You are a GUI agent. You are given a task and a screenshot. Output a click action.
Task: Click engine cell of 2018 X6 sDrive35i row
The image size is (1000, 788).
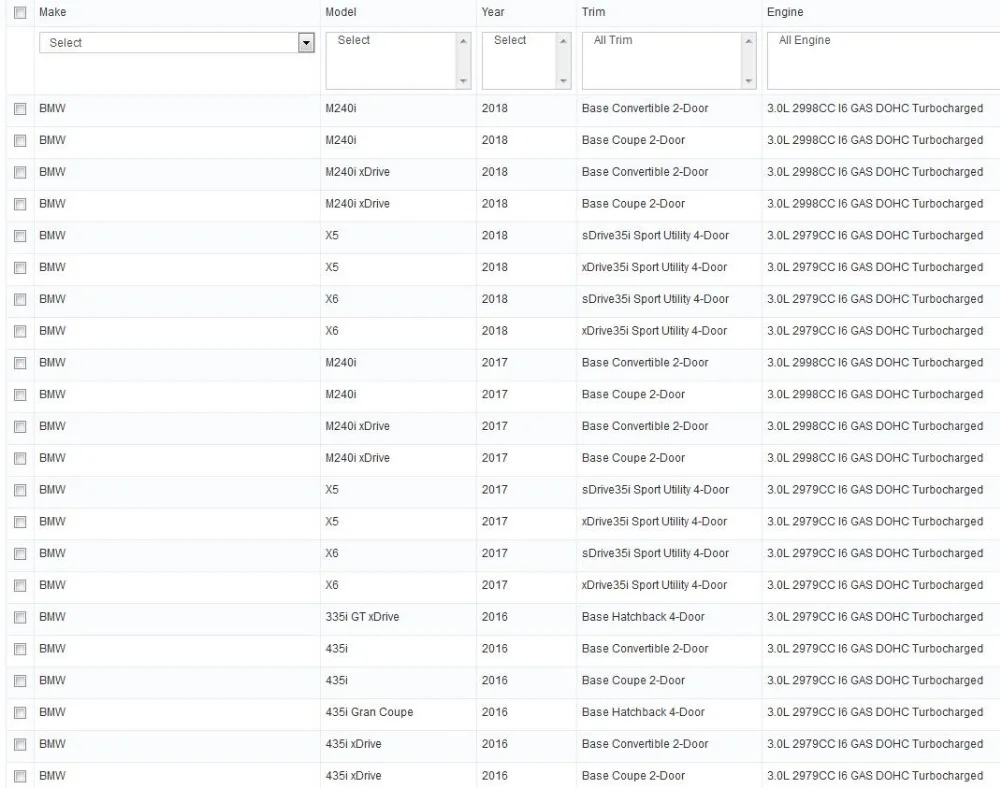[874, 299]
